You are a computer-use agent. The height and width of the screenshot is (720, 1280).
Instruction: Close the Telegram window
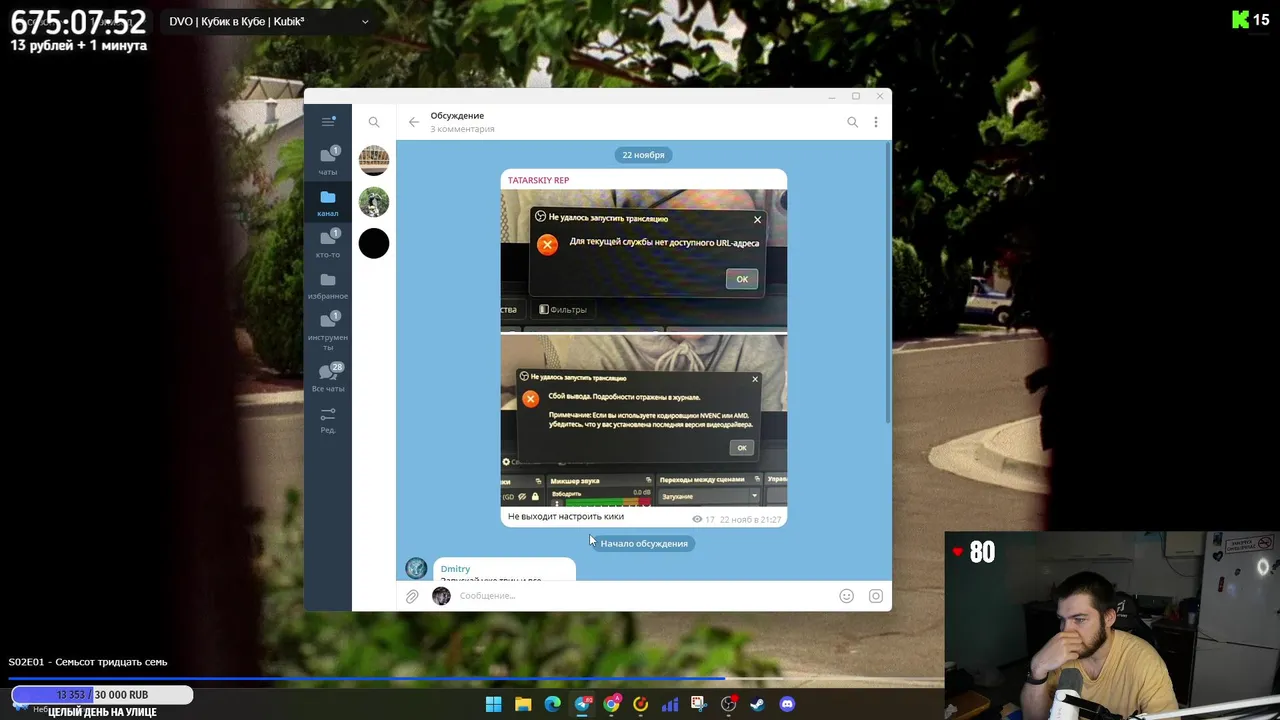pyautogui.click(x=880, y=97)
